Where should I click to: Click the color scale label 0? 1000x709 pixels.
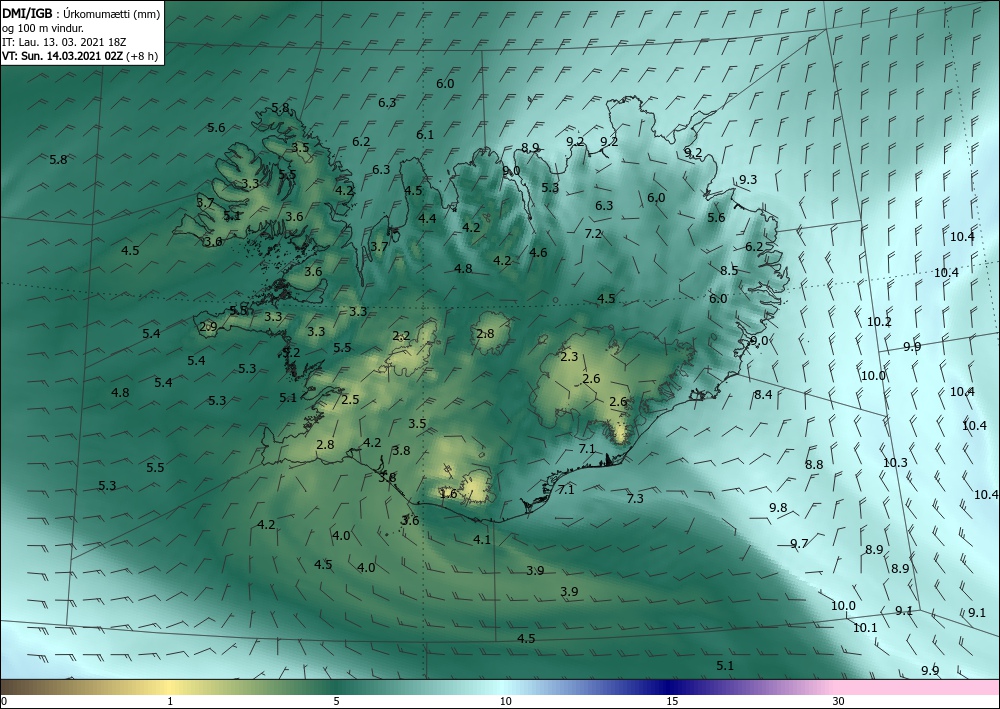point(3,702)
